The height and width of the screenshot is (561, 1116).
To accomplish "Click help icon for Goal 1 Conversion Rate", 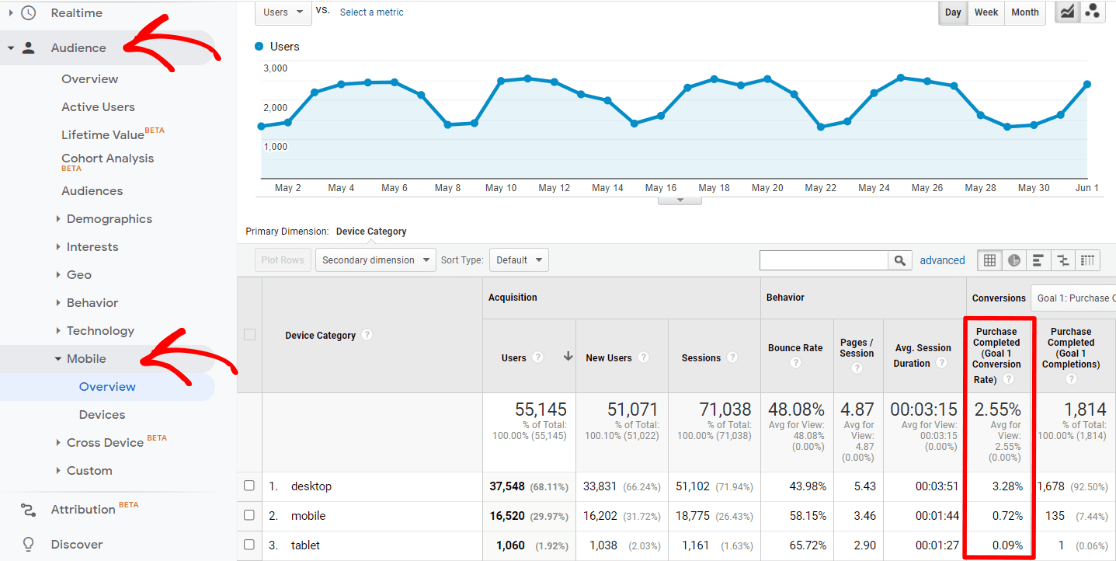I will pos(1008,379).
